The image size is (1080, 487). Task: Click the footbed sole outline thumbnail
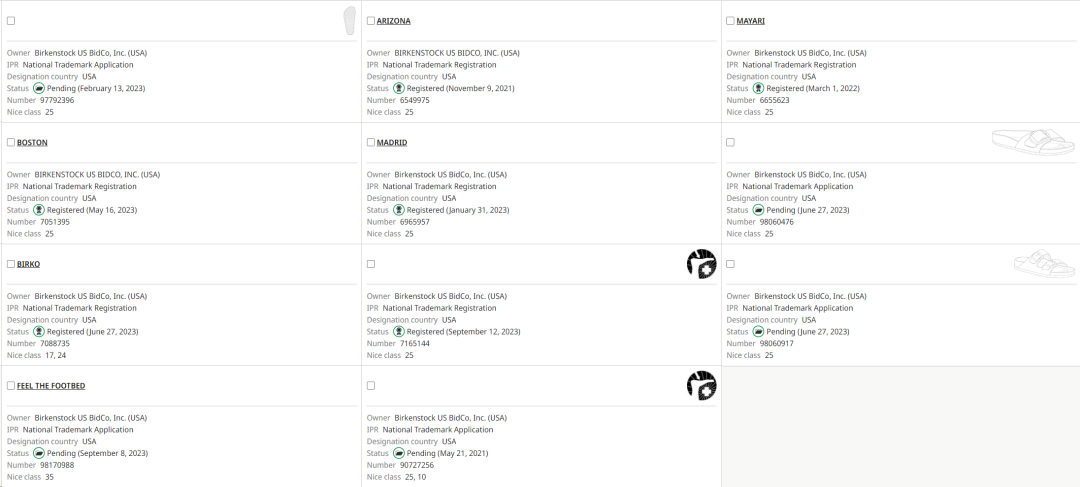point(349,20)
